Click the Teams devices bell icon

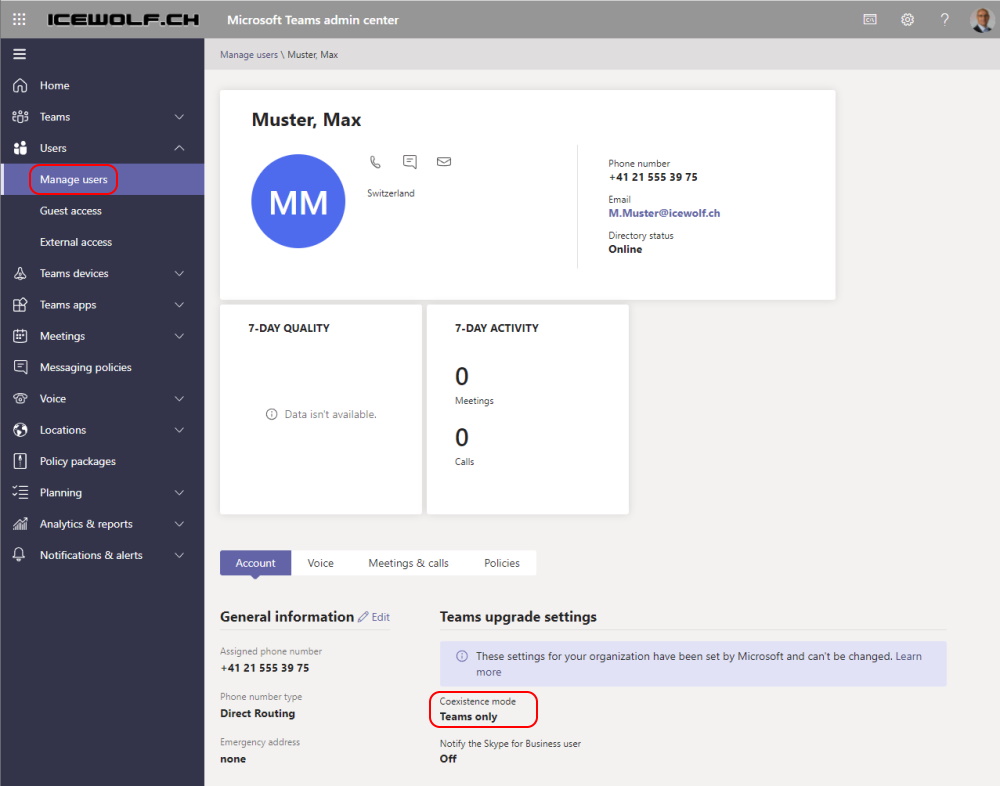(x=20, y=273)
